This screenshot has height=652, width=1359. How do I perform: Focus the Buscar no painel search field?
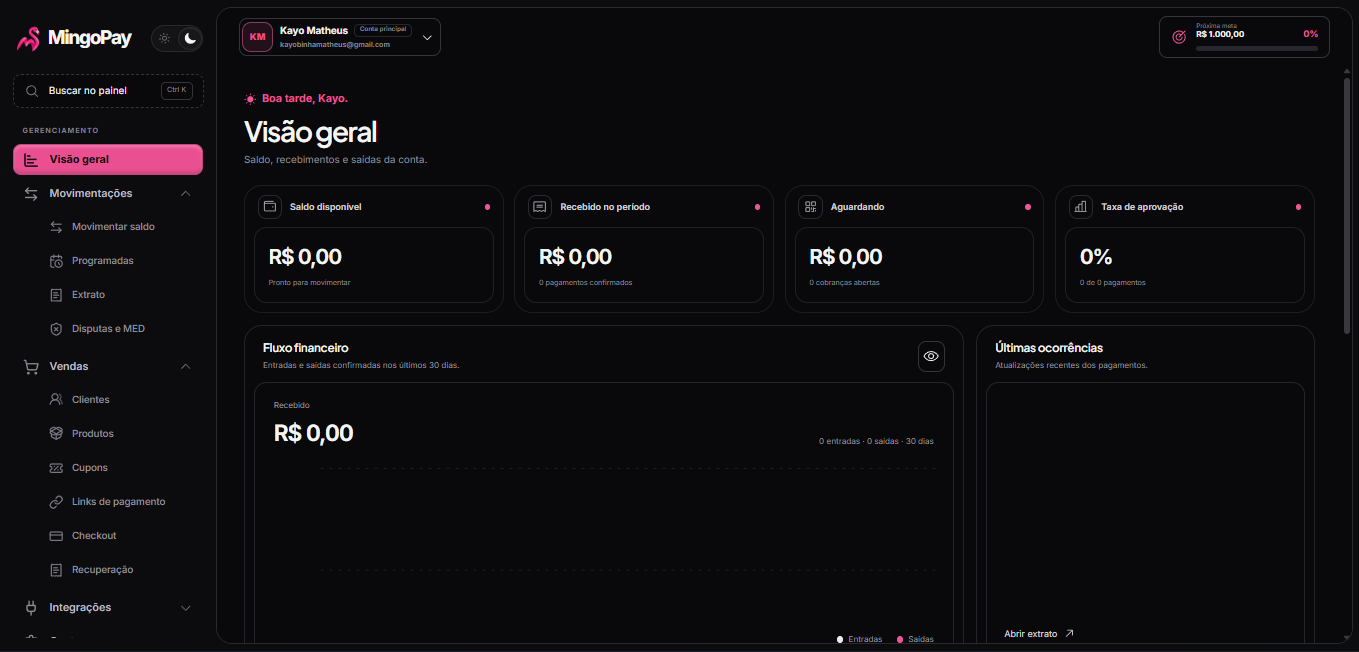click(x=108, y=91)
